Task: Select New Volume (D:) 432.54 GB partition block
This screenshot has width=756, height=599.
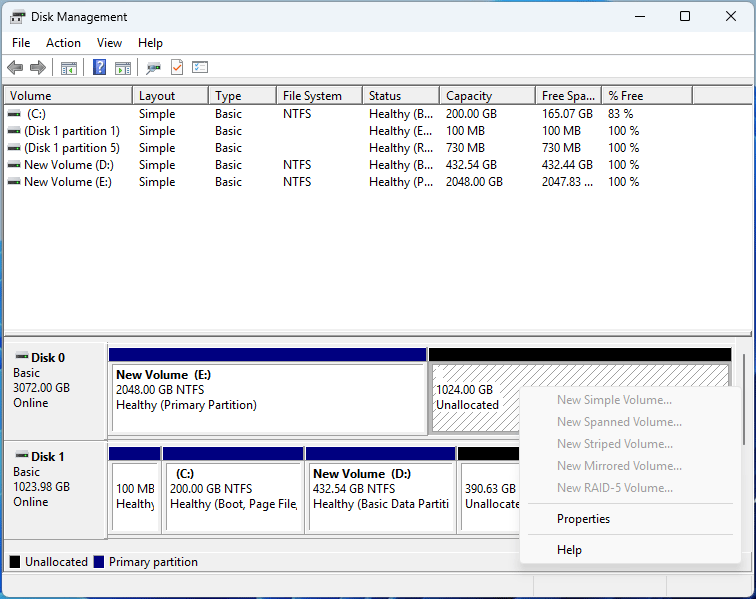Action: coord(381,490)
